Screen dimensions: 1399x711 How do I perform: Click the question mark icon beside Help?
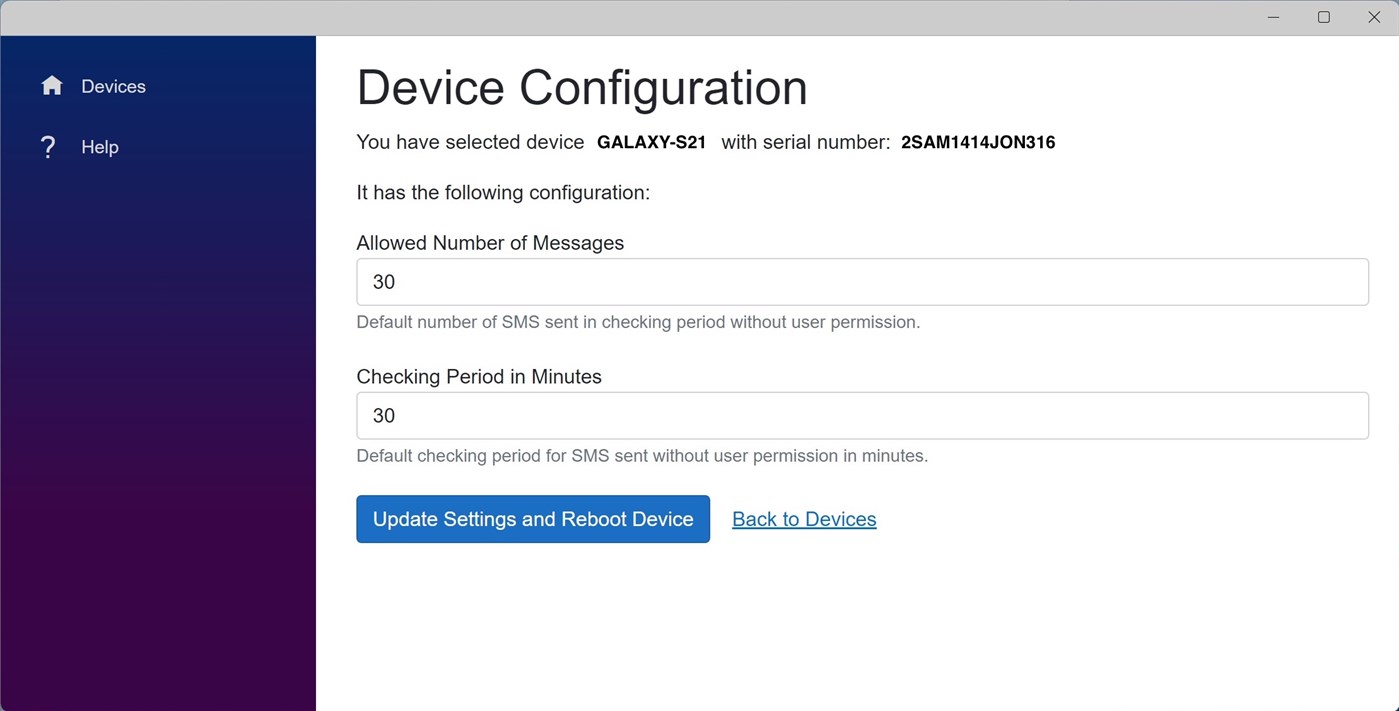pos(48,146)
